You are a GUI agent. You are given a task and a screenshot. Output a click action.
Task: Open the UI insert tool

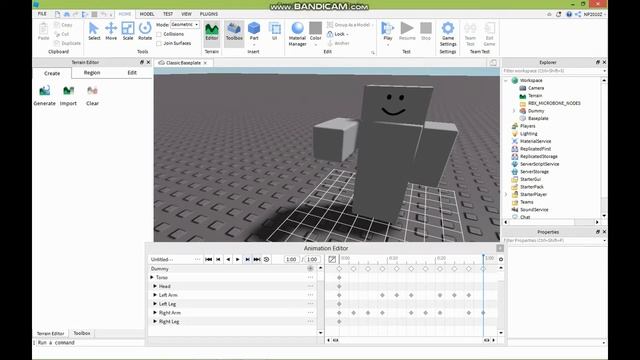(x=275, y=32)
